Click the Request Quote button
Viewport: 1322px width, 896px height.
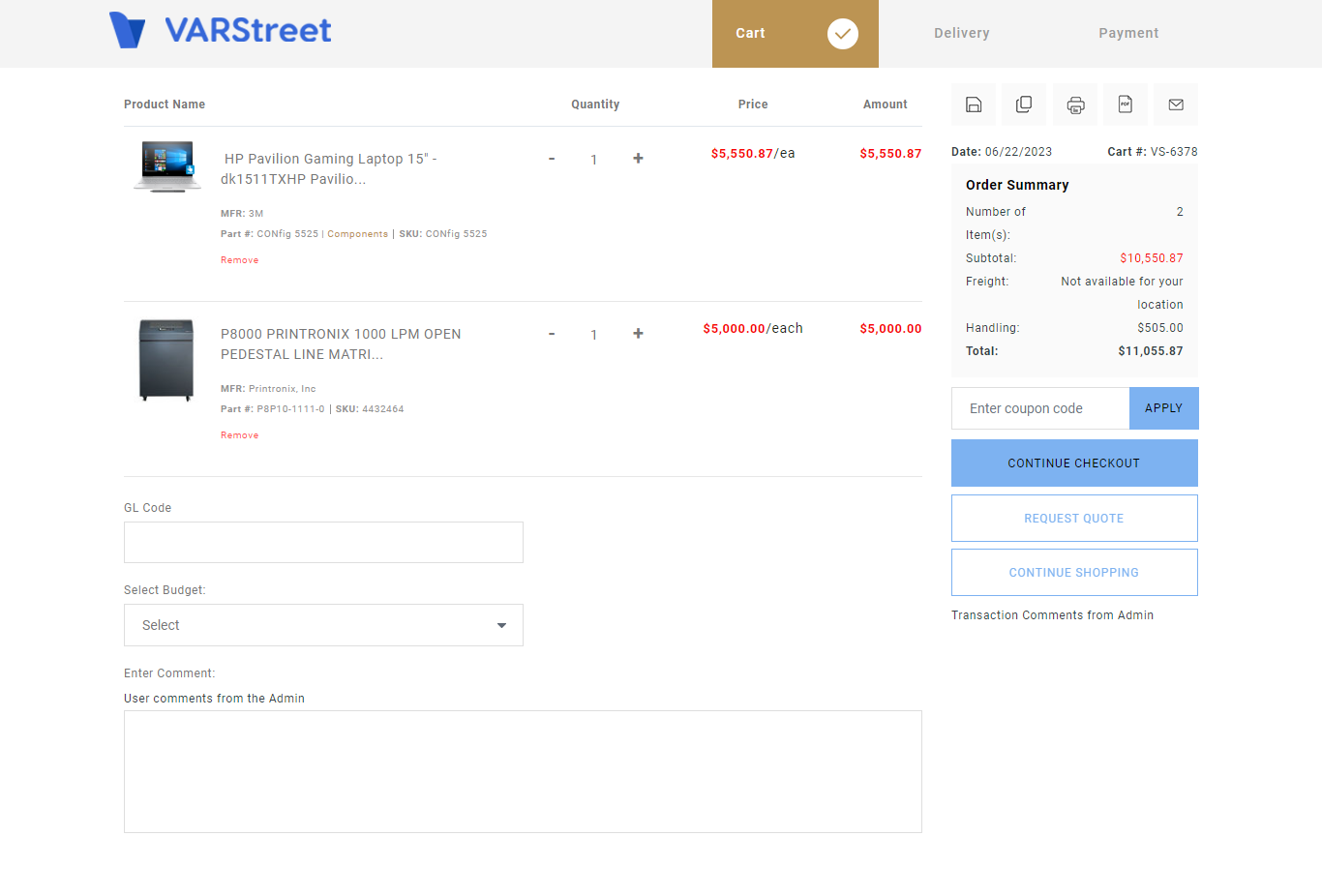coord(1074,519)
